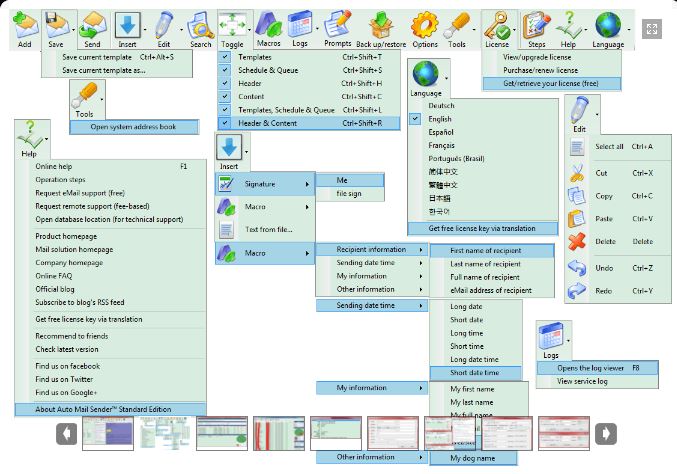Open the Save dropdown arrow in toolbar

click(73, 30)
